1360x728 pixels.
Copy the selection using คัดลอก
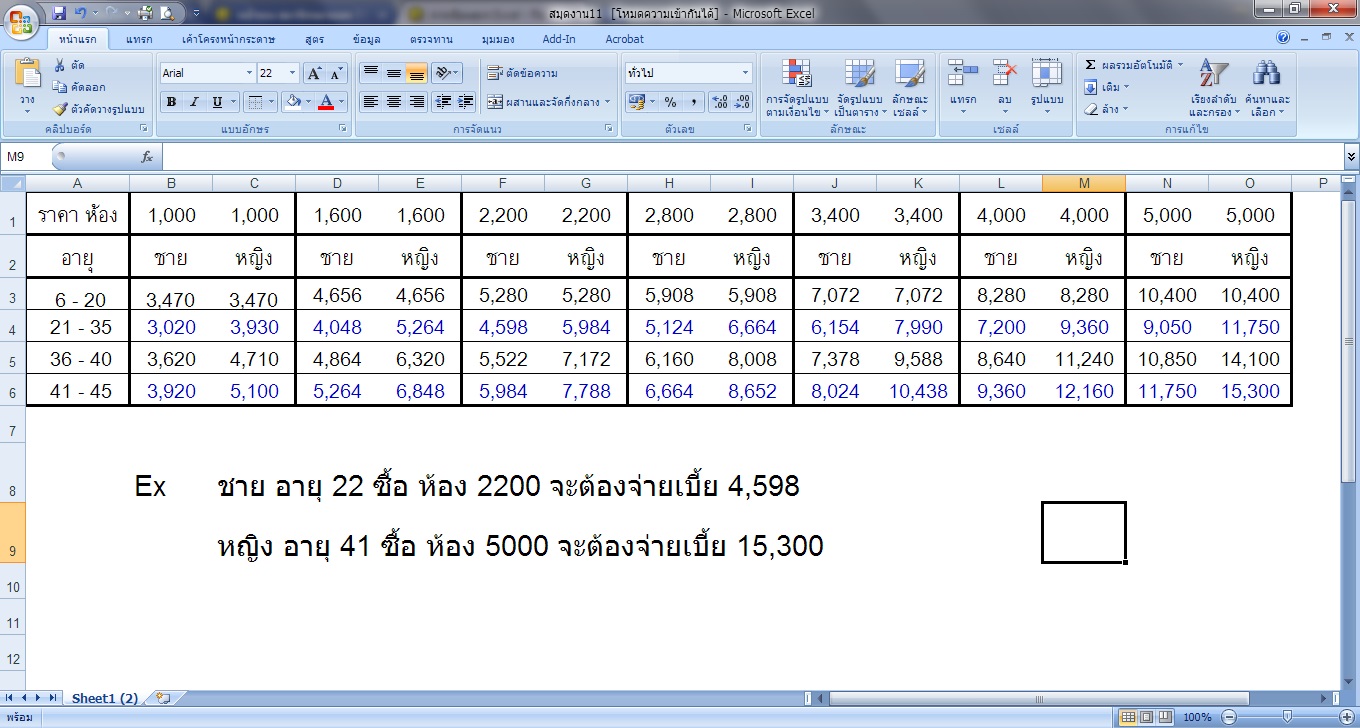[79, 87]
